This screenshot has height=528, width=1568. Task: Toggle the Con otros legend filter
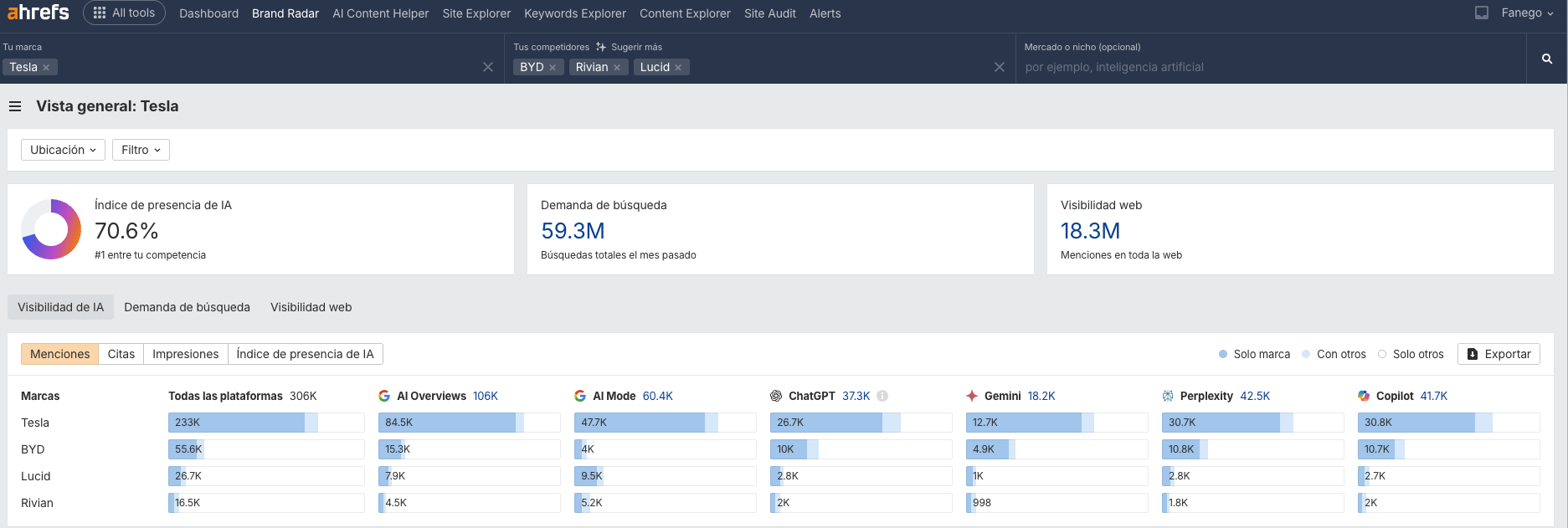click(1334, 354)
